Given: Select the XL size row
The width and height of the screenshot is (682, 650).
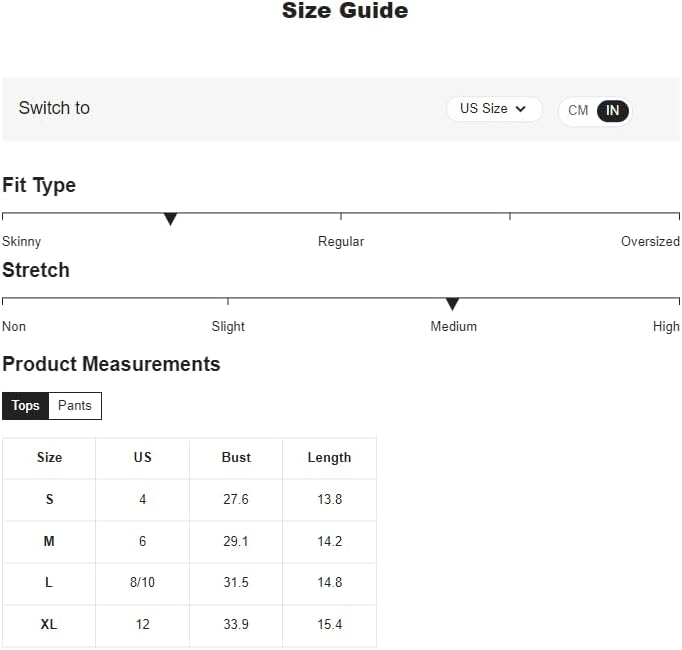Looking at the screenshot, I should 189,625.
